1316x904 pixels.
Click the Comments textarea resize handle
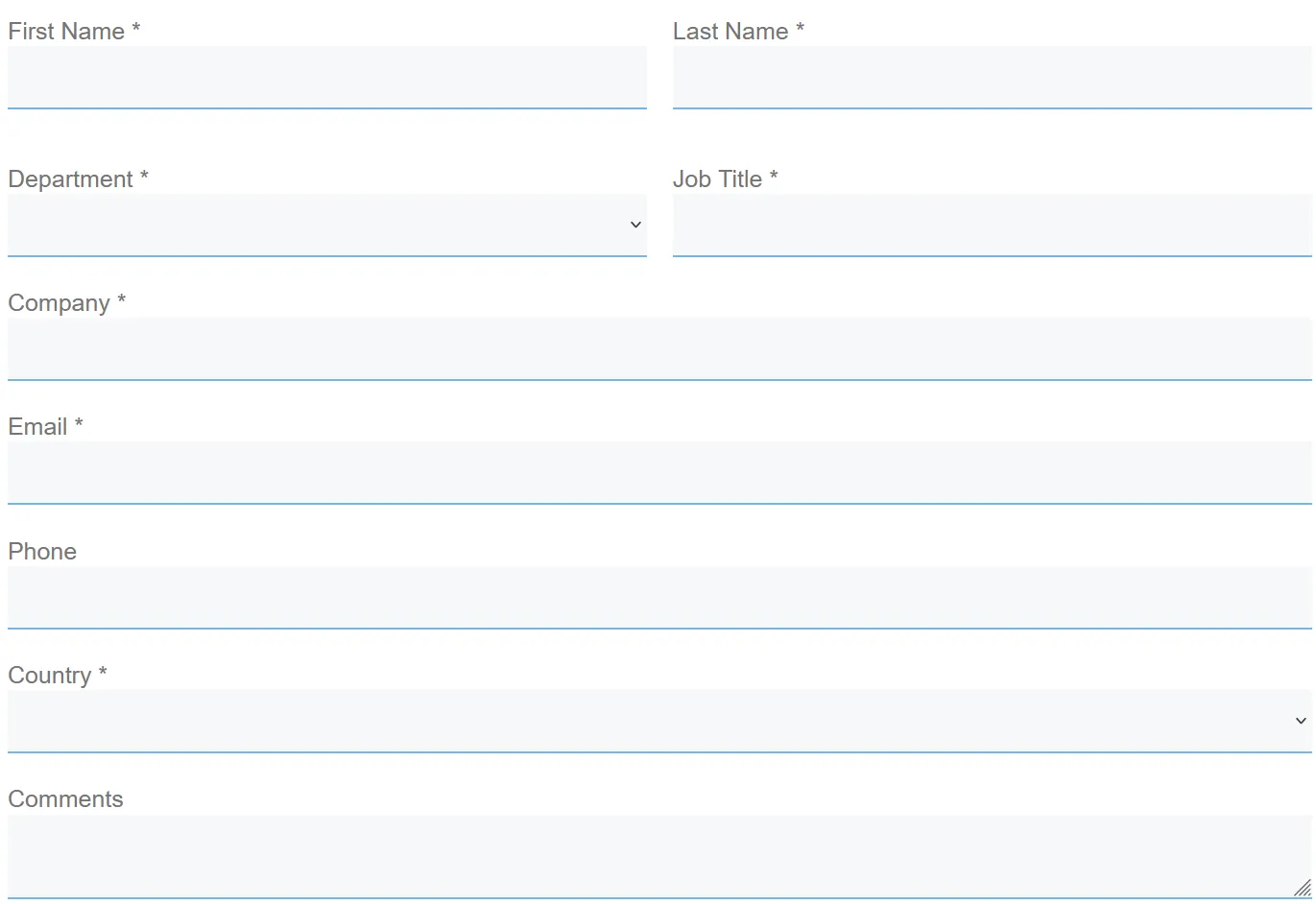[1303, 888]
